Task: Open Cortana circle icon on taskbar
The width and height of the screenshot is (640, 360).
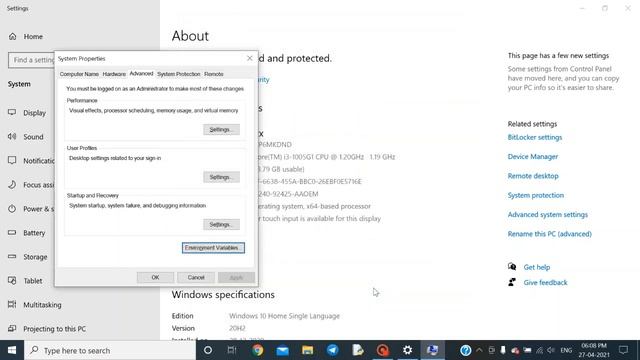Action: click(208, 350)
